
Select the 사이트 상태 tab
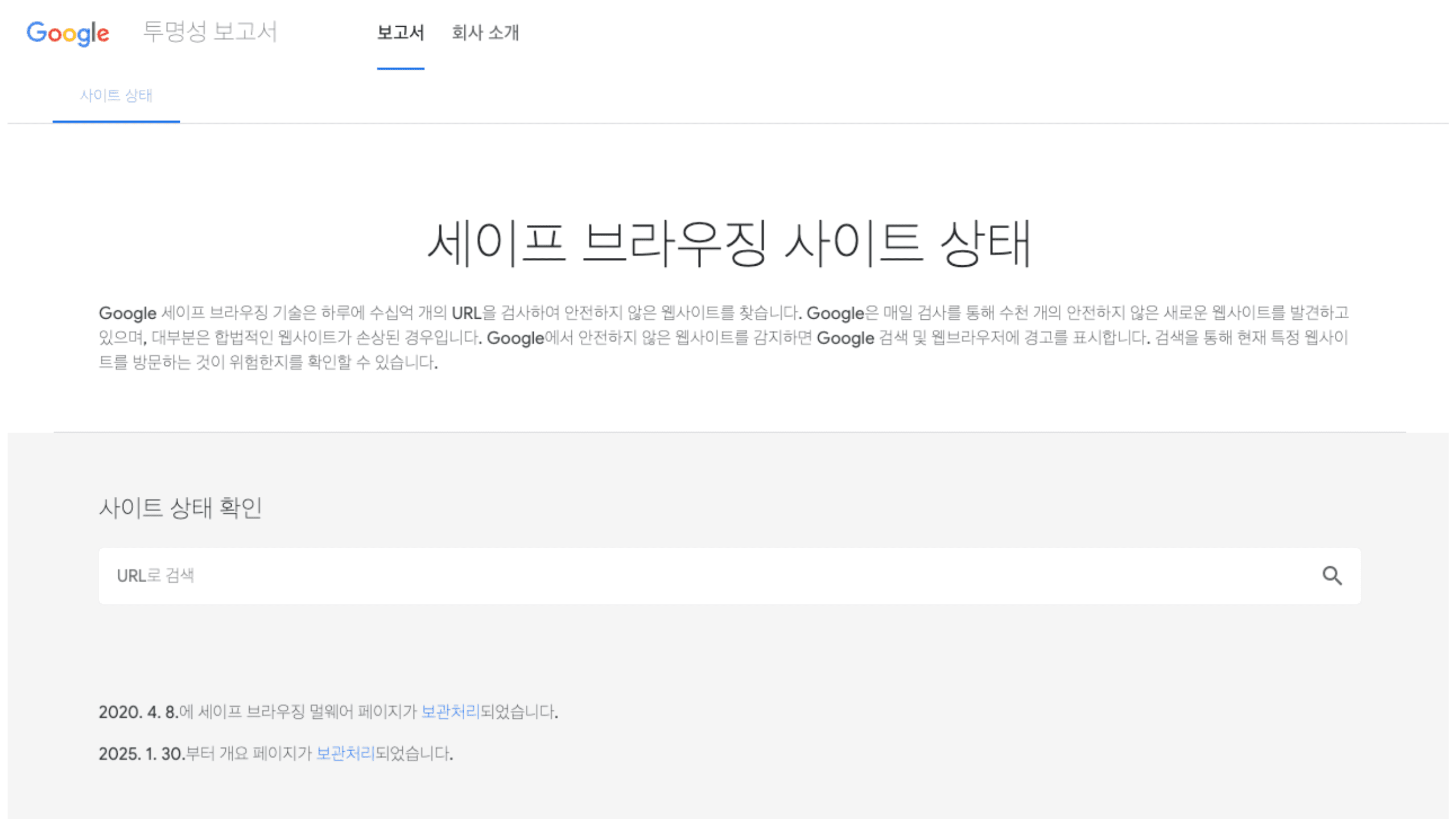click(116, 96)
